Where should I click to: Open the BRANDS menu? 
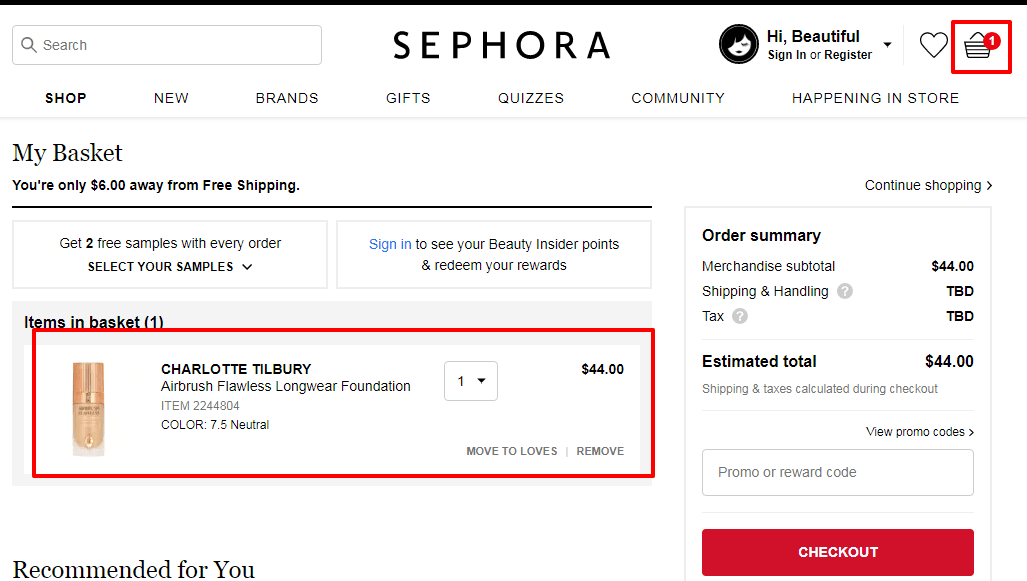click(287, 98)
